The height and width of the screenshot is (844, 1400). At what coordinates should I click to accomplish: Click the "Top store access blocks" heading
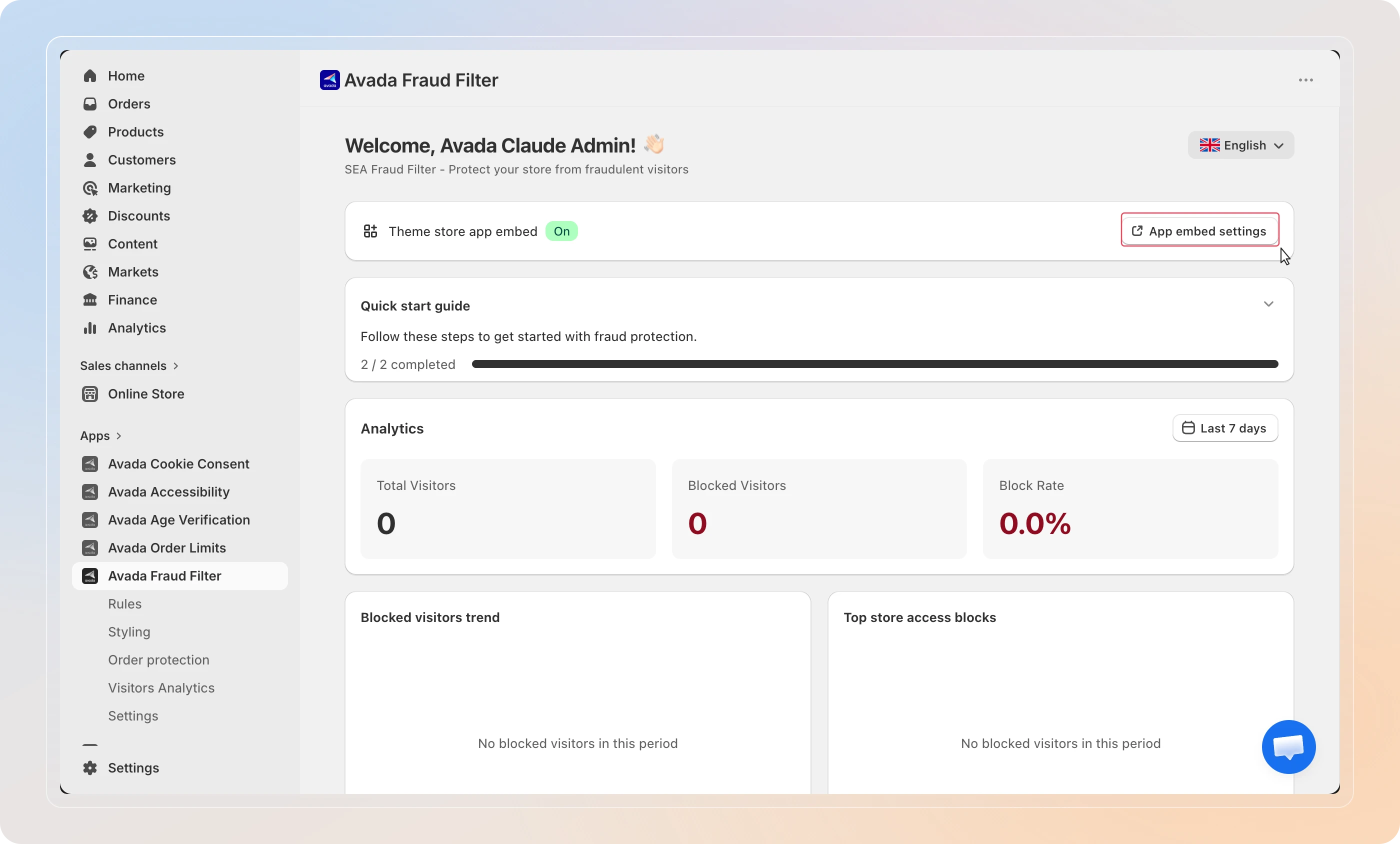click(x=919, y=617)
